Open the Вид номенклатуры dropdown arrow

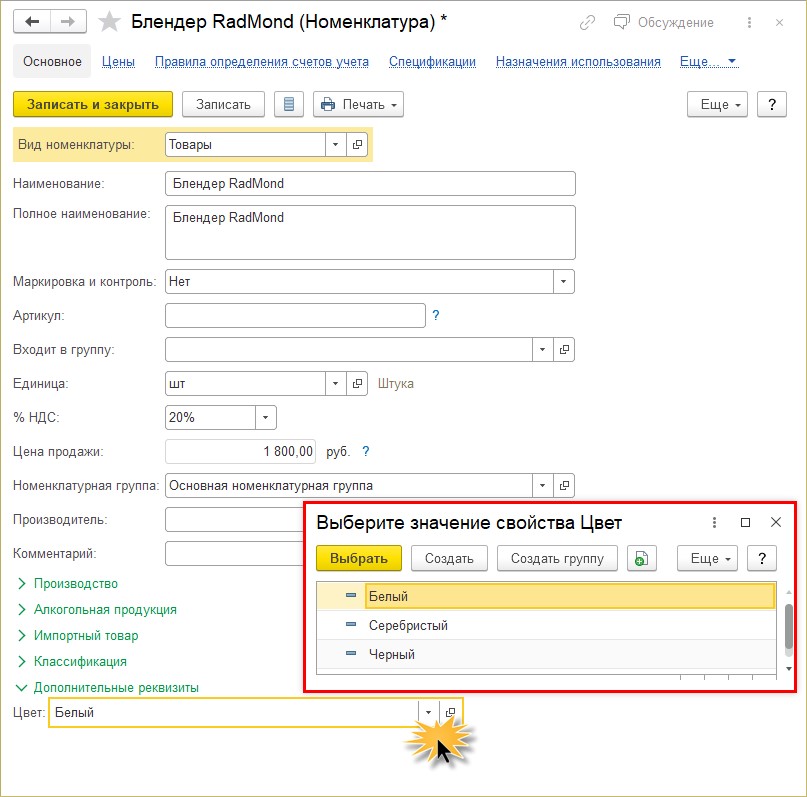coord(335,145)
